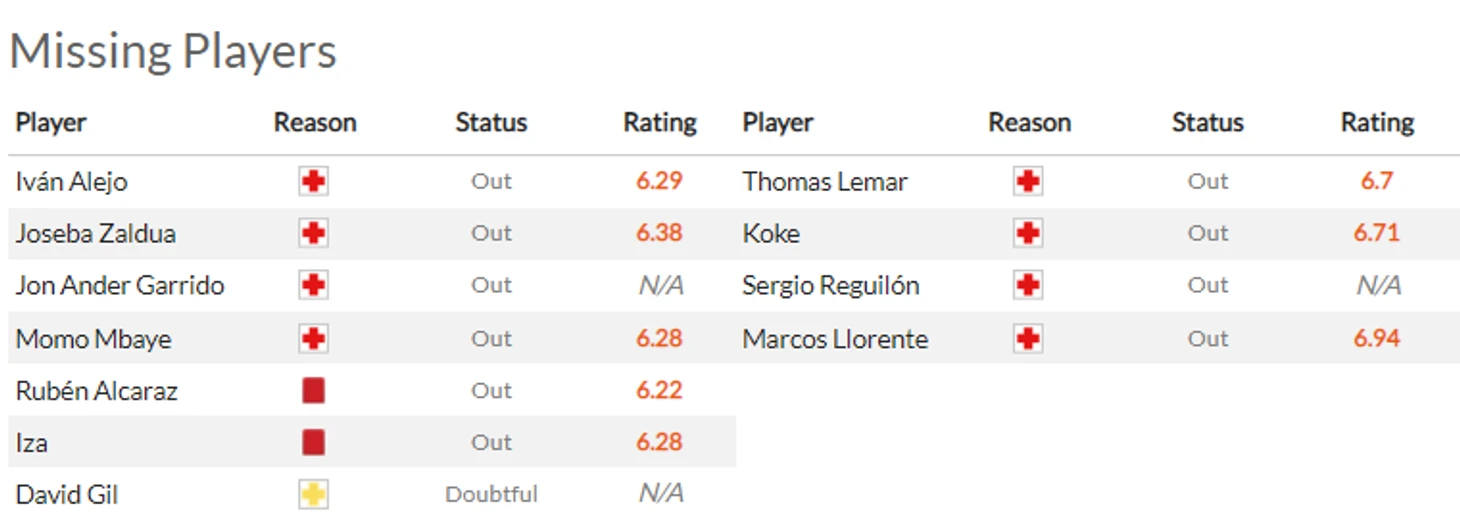Screen dimensions: 1460x530
Task: Click the Doubtful status for David Gil
Action: point(491,494)
